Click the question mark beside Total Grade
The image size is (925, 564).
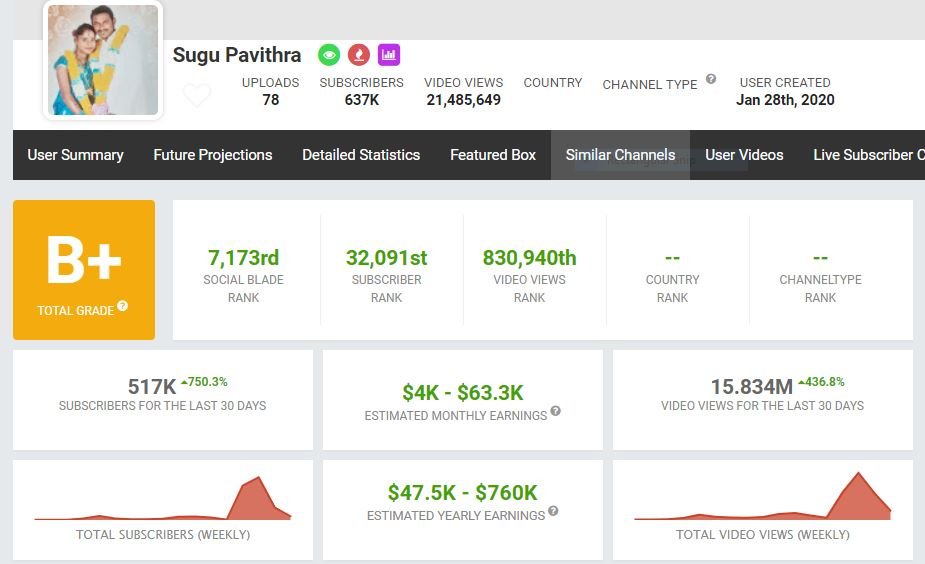click(x=122, y=306)
